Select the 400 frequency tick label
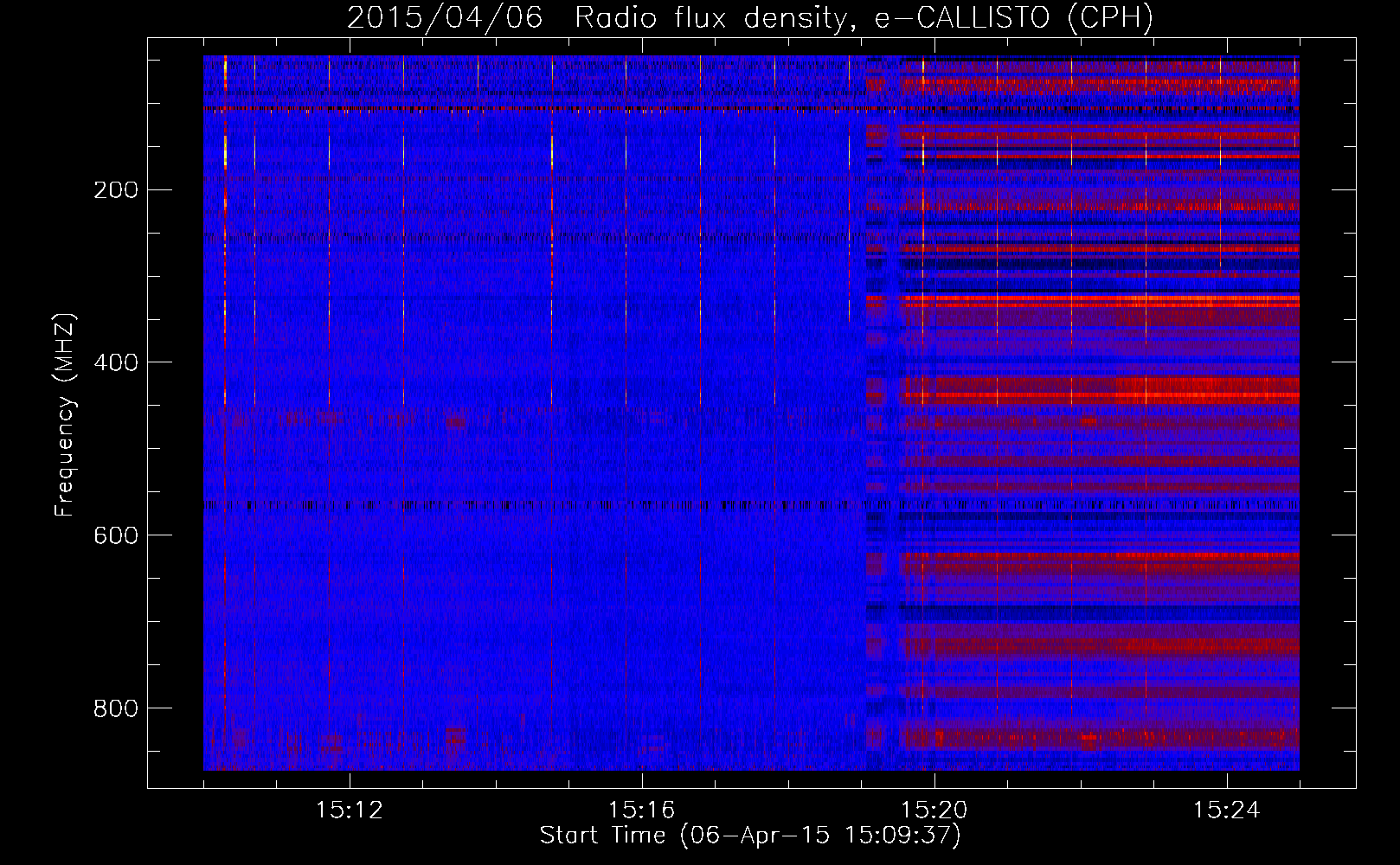This screenshot has height=865, width=1400. [x=116, y=362]
